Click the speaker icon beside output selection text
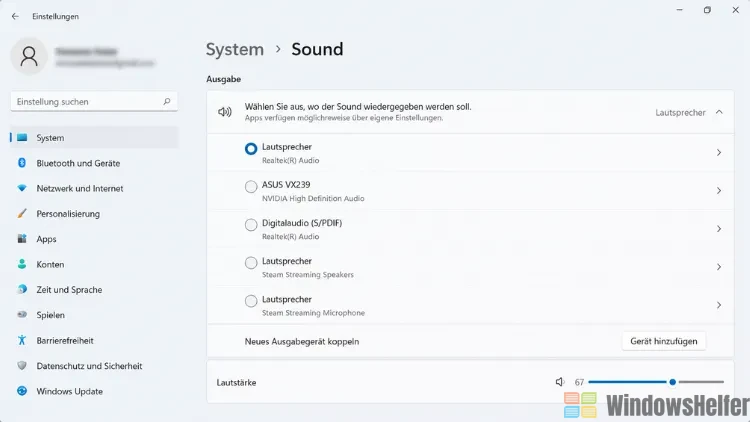Image resolution: width=750 pixels, height=422 pixels. 225,112
